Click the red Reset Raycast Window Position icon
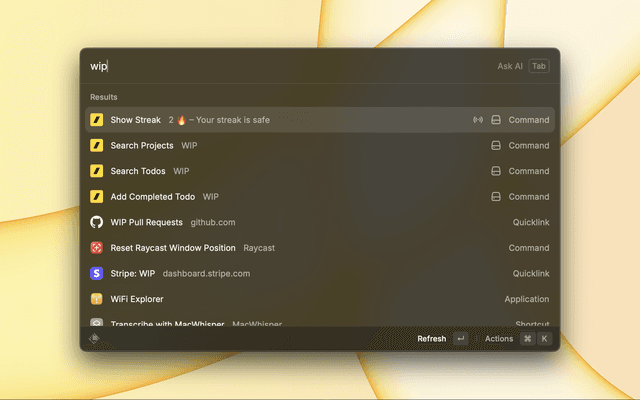This screenshot has width=640, height=400. 97,248
